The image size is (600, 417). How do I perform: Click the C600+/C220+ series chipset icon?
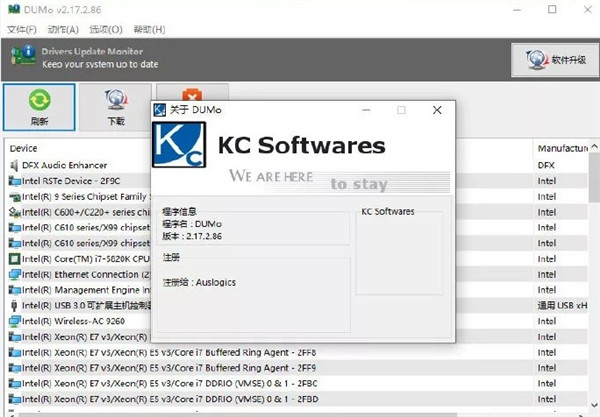click(15, 212)
